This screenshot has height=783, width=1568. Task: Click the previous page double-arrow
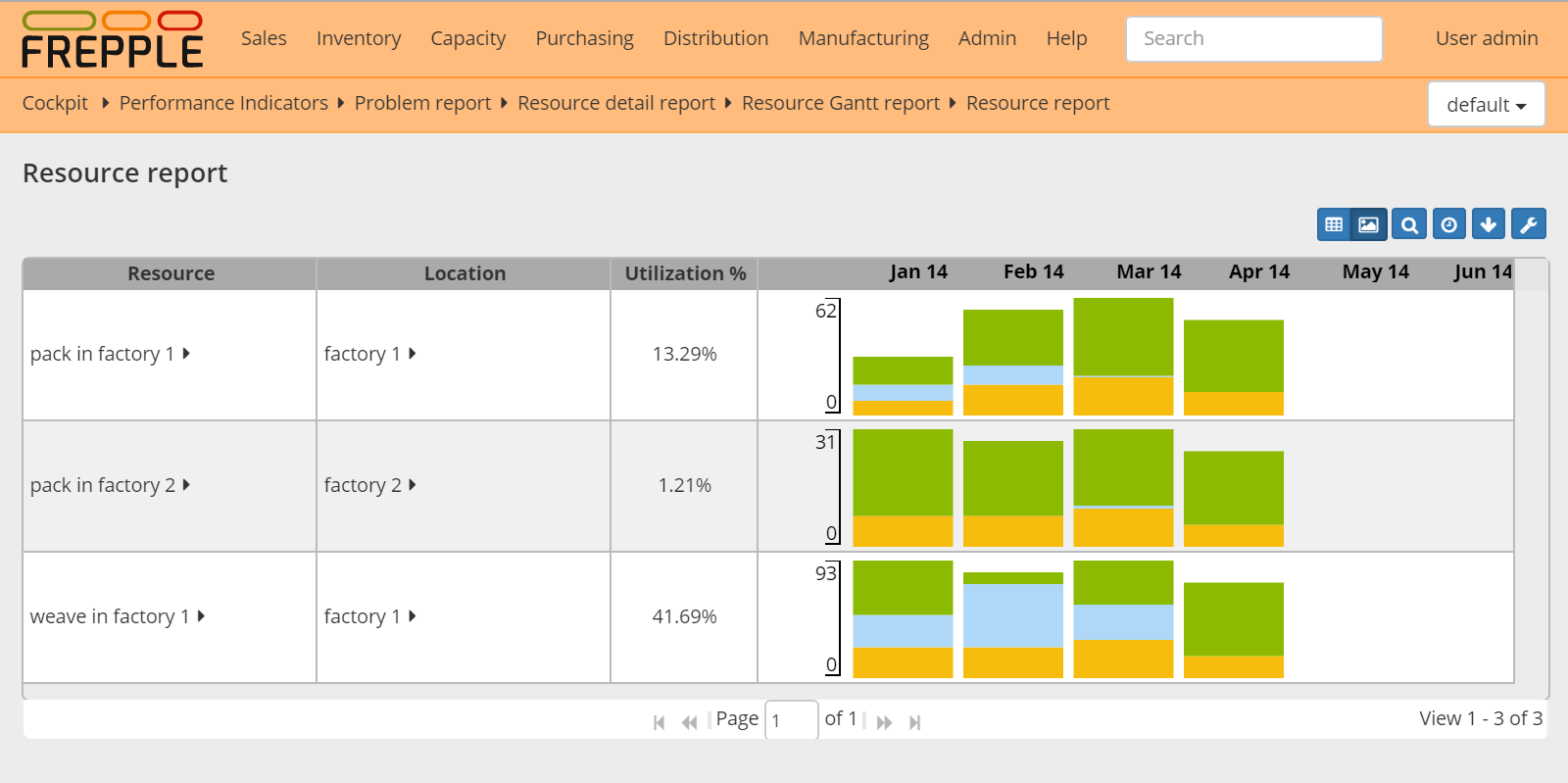[x=690, y=722]
